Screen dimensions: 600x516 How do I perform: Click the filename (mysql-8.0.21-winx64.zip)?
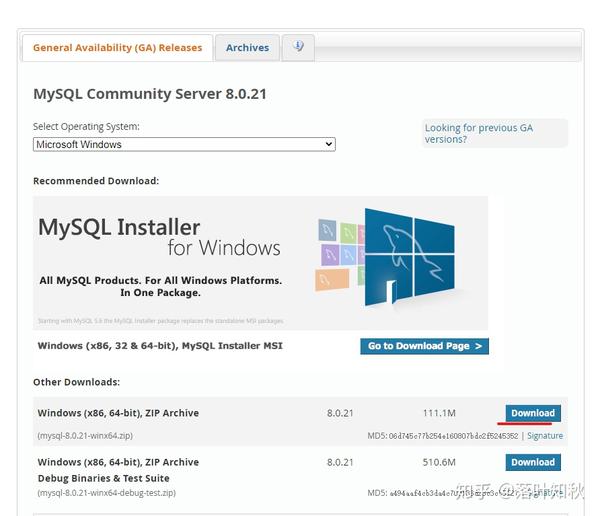pyautogui.click(x=85, y=436)
